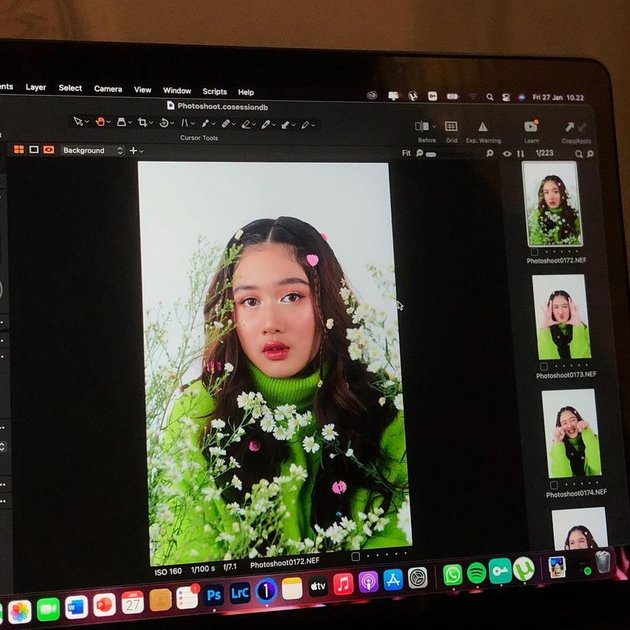Click the Before comparison button
The width and height of the screenshot is (630, 630).
(x=421, y=126)
